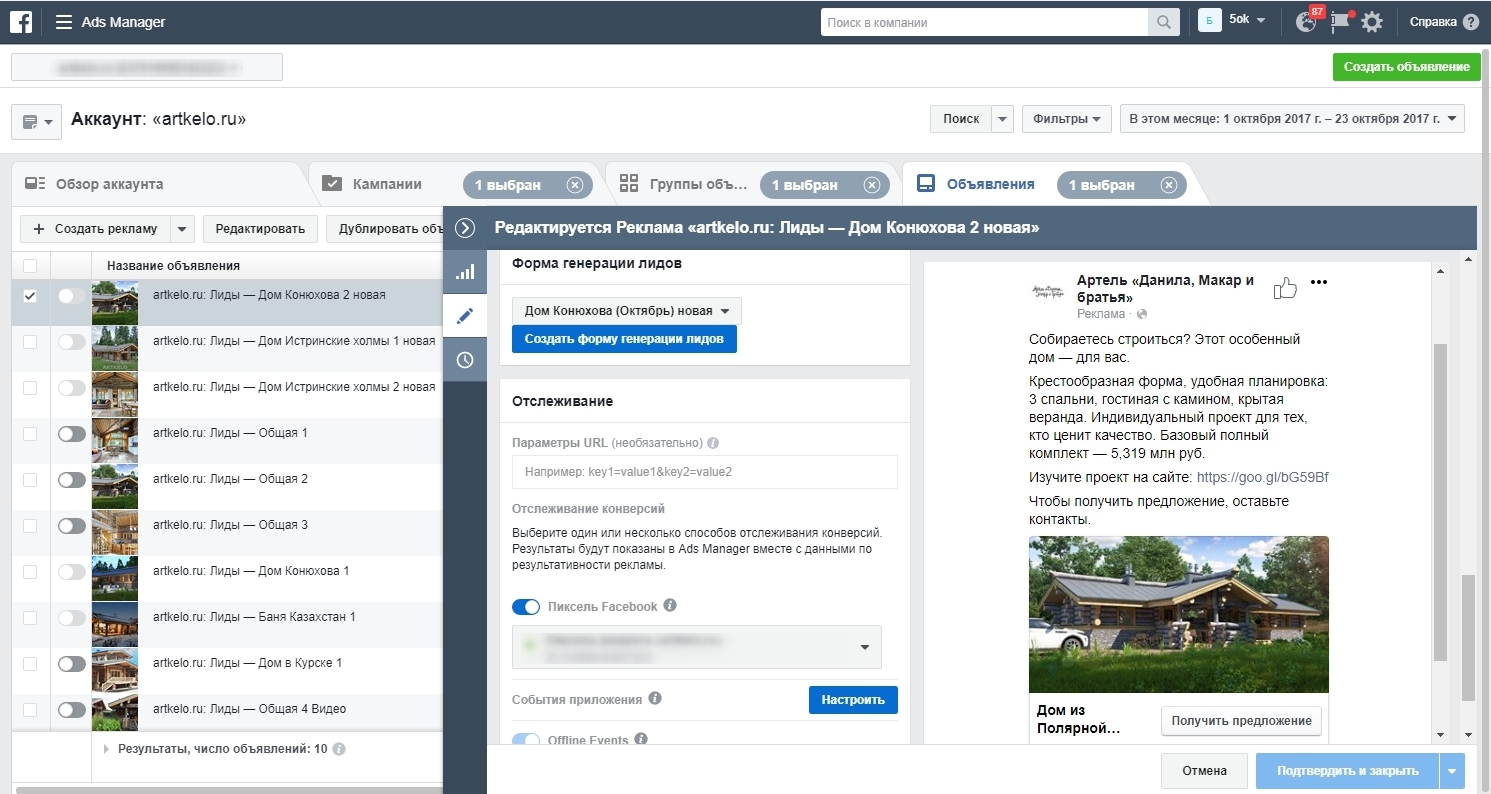The image size is (1491, 794).
Task: Check the Общая 1 ad checkbox
Action: [29, 433]
